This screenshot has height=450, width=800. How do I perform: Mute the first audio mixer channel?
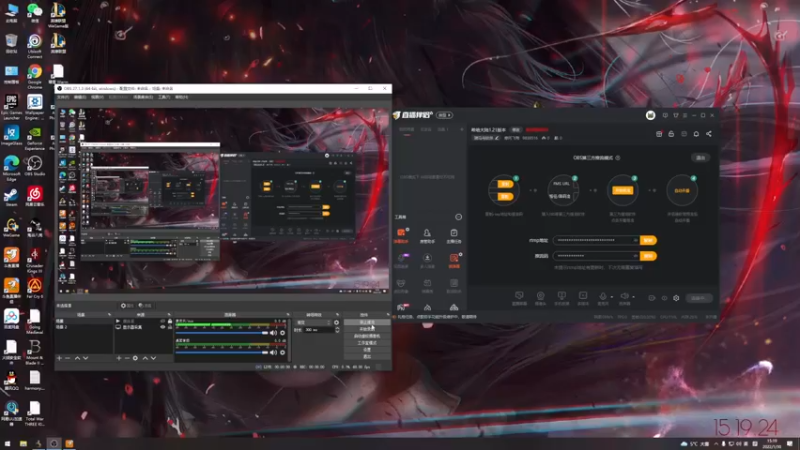click(x=273, y=333)
